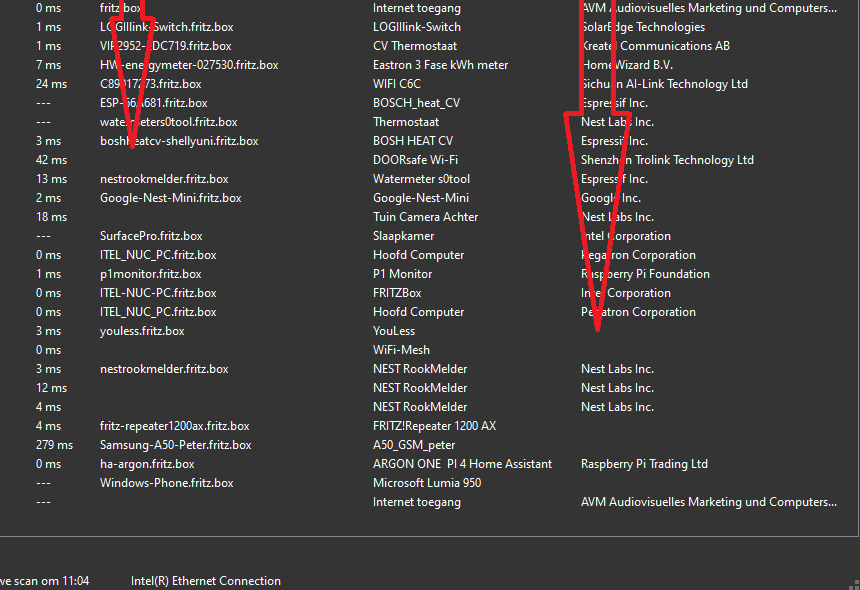Image resolution: width=860 pixels, height=590 pixels.
Task: Click the 279 ms latency value
Action: [54, 445]
